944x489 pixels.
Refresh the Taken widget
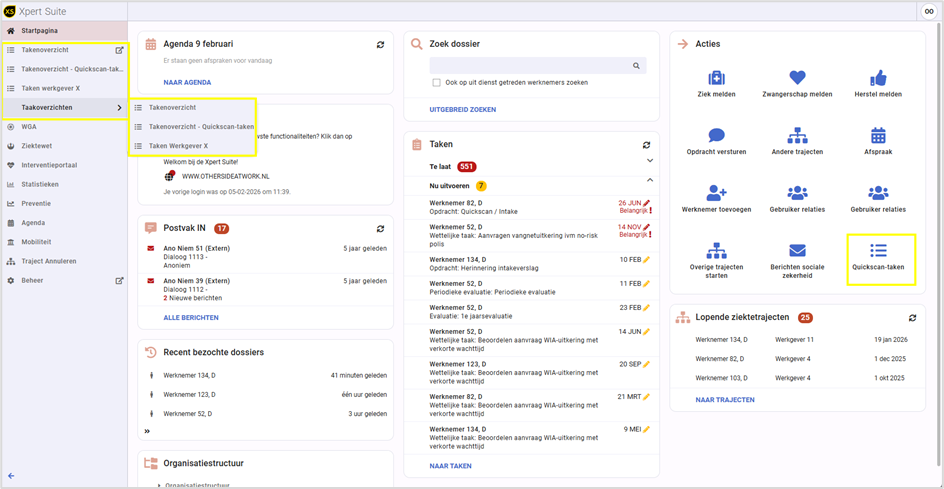[647, 145]
